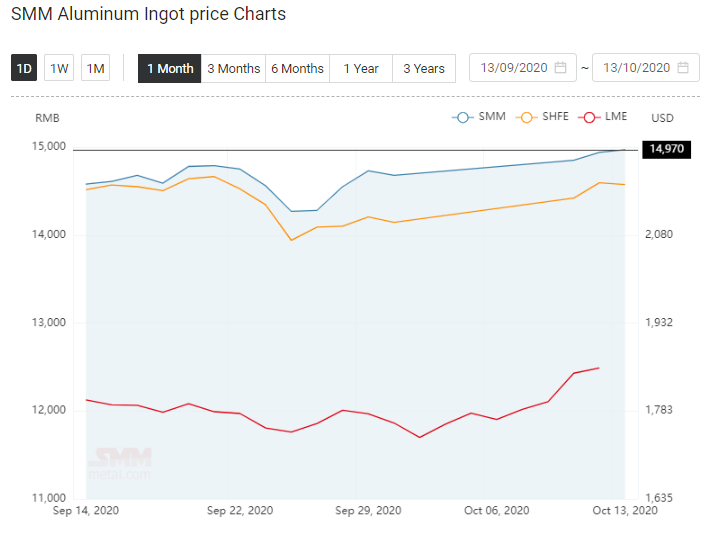
Task: Select the 1 Month range tab
Action: [x=170, y=69]
